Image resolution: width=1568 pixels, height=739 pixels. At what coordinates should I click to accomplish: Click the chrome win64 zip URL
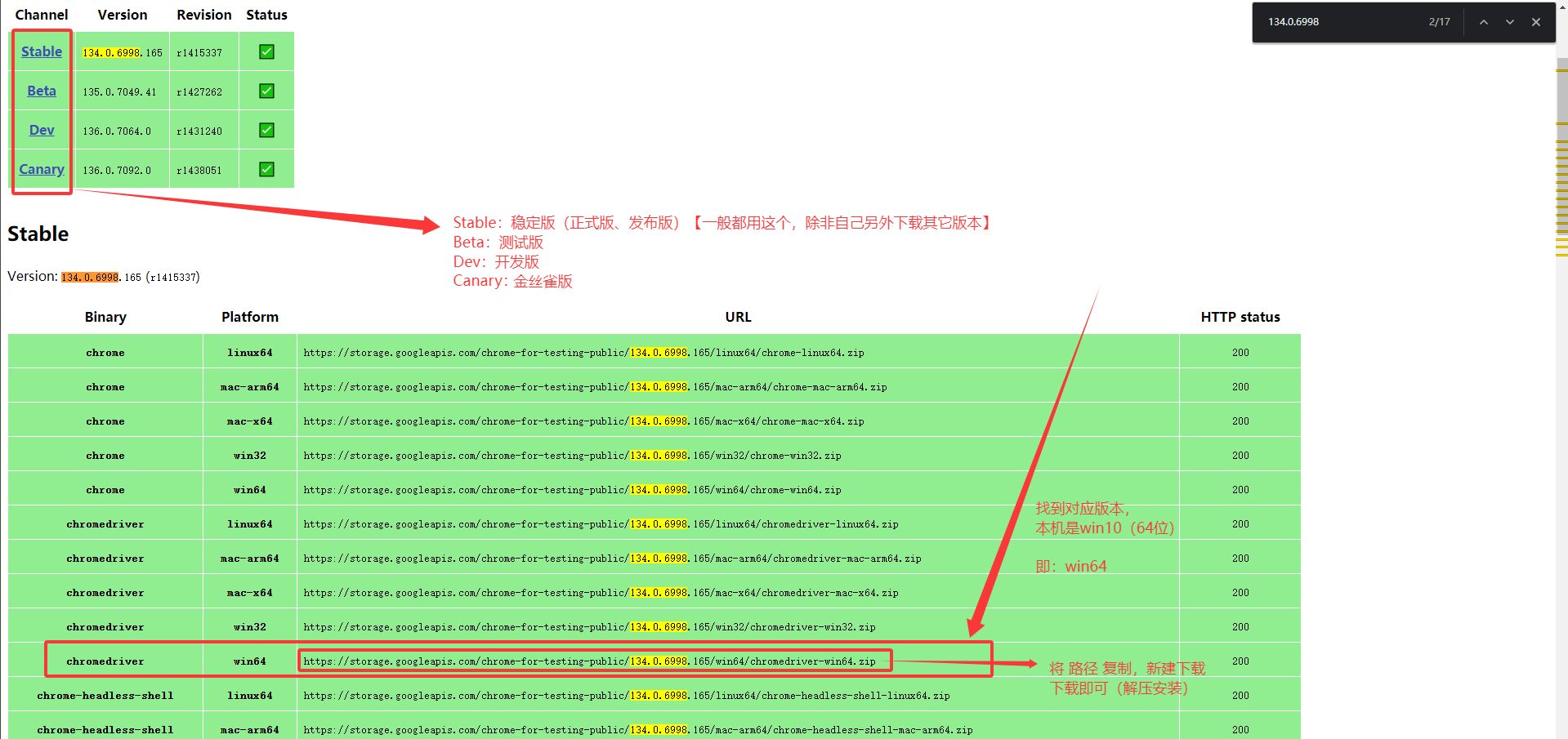pyautogui.click(x=572, y=490)
